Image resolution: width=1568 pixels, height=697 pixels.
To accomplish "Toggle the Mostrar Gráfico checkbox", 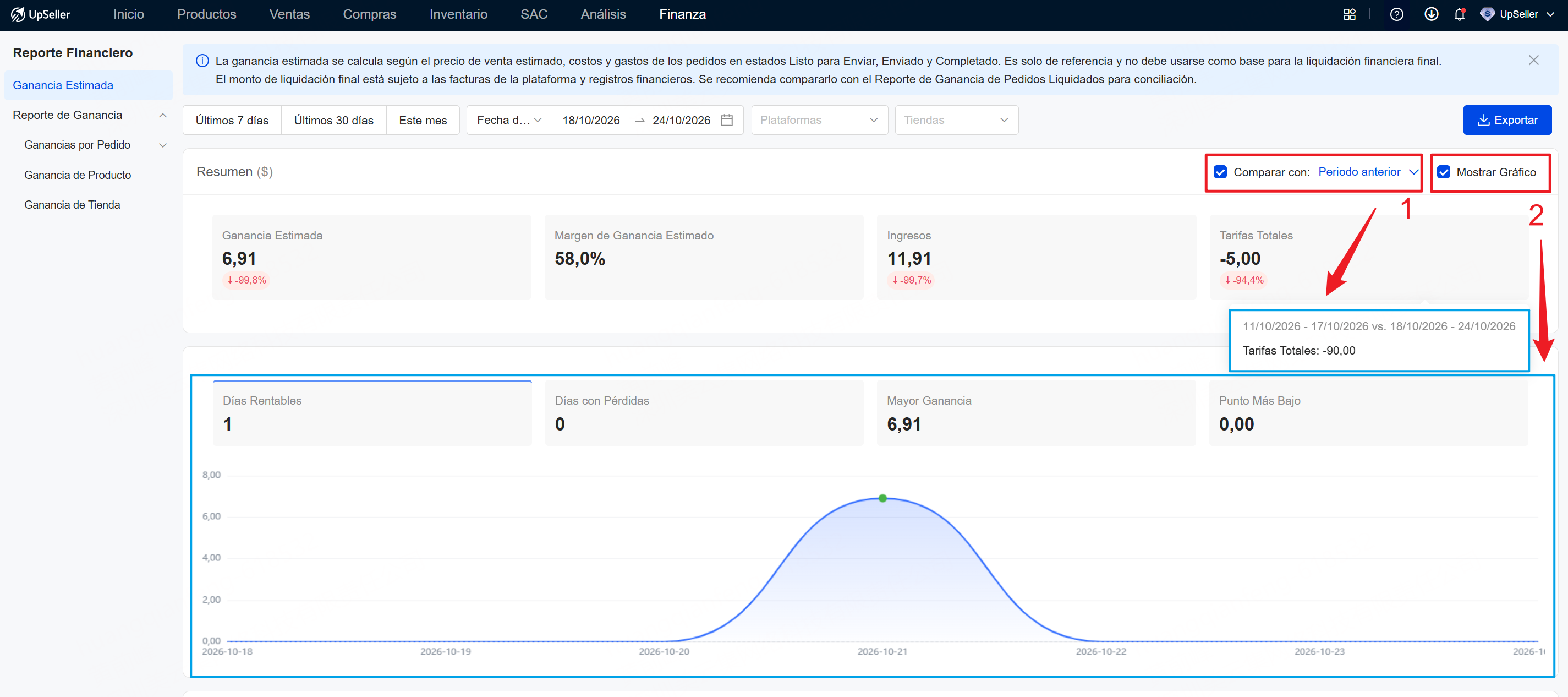I will point(1443,172).
